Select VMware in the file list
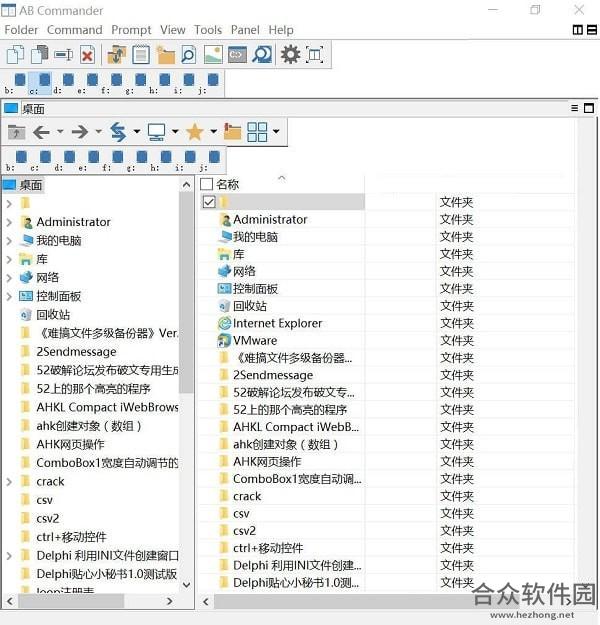This screenshot has width=600, height=625. [255, 341]
